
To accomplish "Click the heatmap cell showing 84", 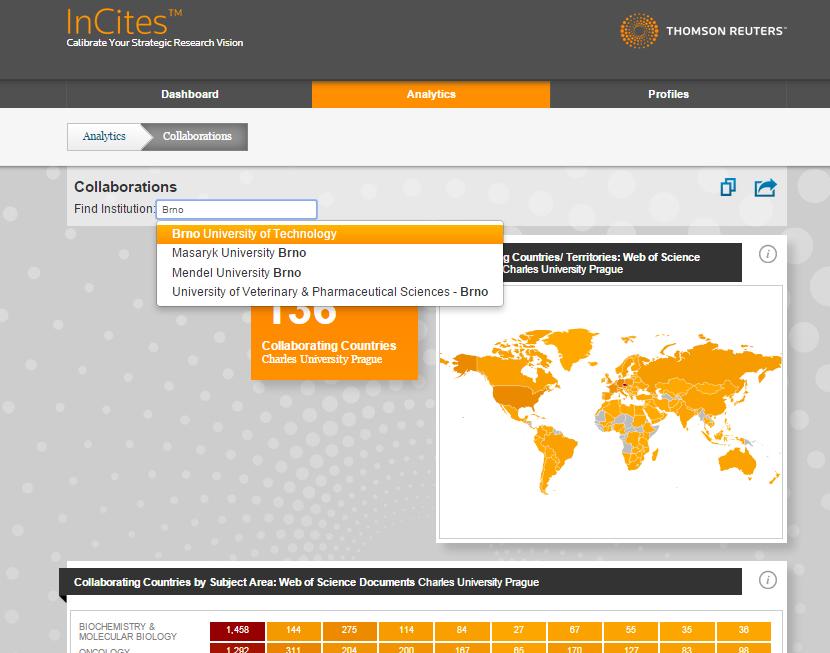I will point(462,630).
